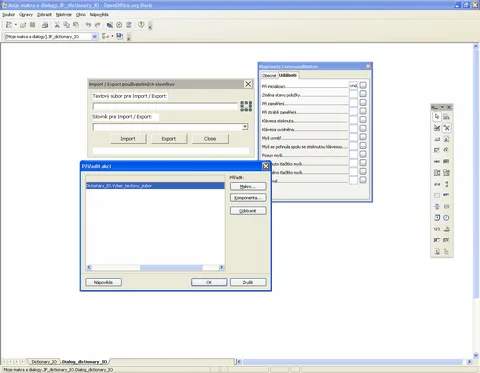This screenshot has width=480, height=373.
Task: Click the right arrow of action list scrollbar
Action: point(221,267)
